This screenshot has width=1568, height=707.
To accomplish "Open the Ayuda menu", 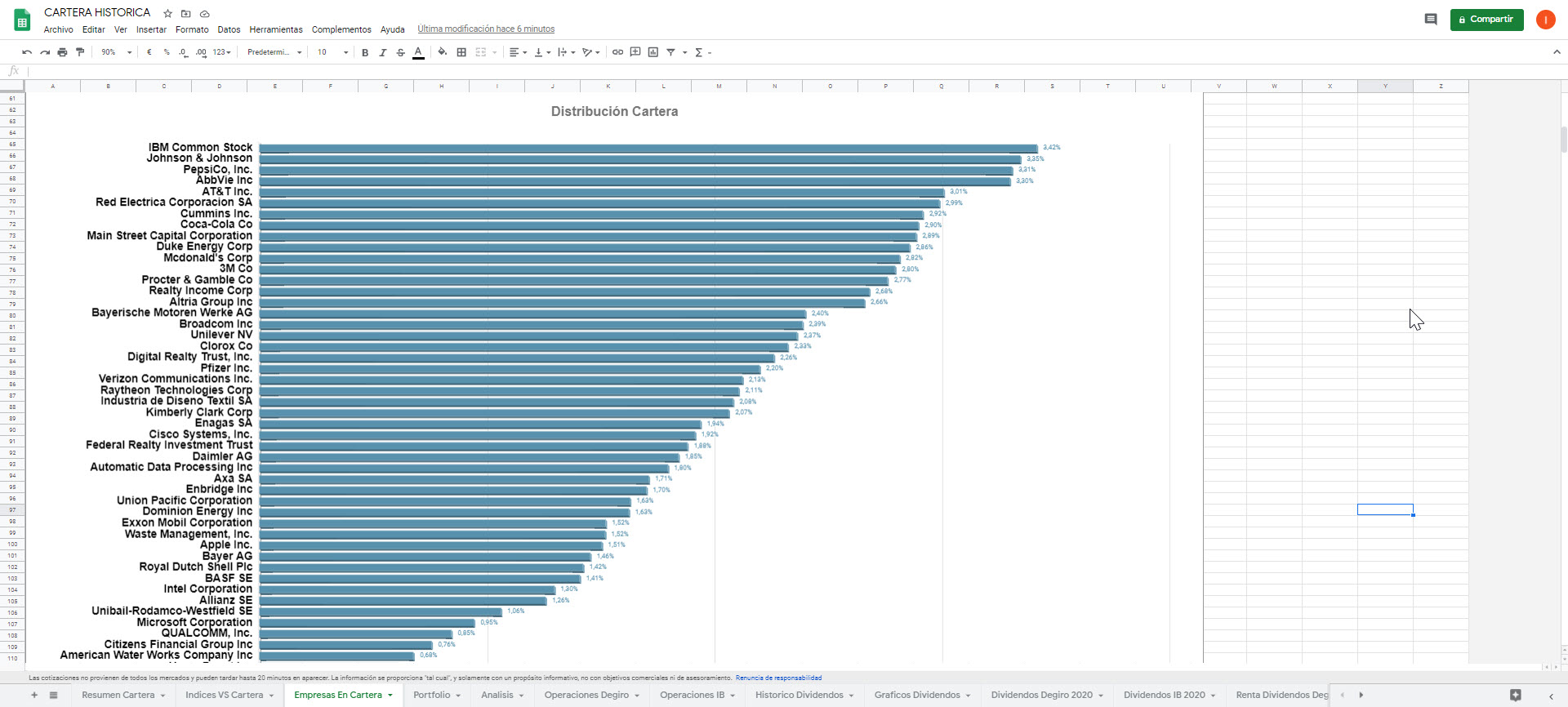I will point(393,29).
